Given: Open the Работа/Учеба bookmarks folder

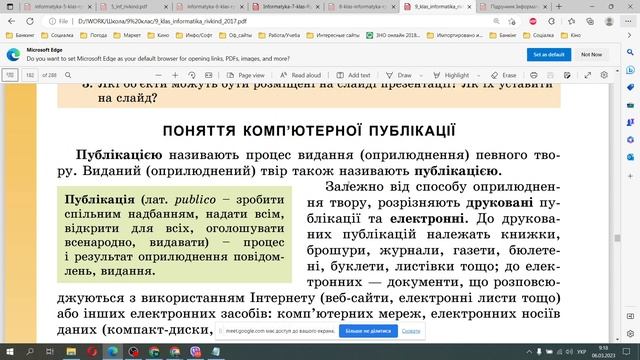Looking at the screenshot, I should tap(279, 36).
